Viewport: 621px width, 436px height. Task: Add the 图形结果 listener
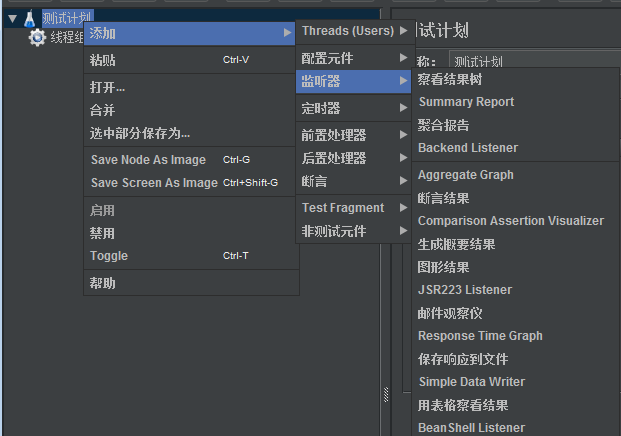pyautogui.click(x=516, y=267)
